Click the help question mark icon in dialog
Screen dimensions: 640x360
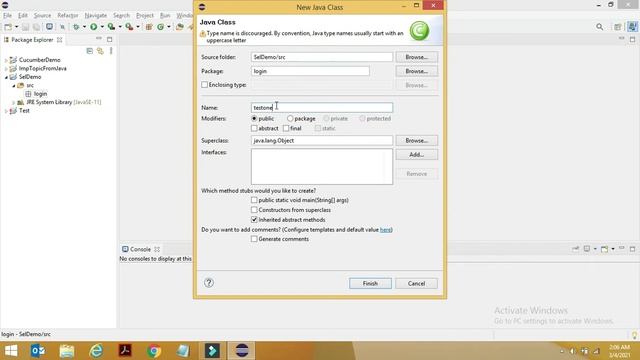coord(209,282)
